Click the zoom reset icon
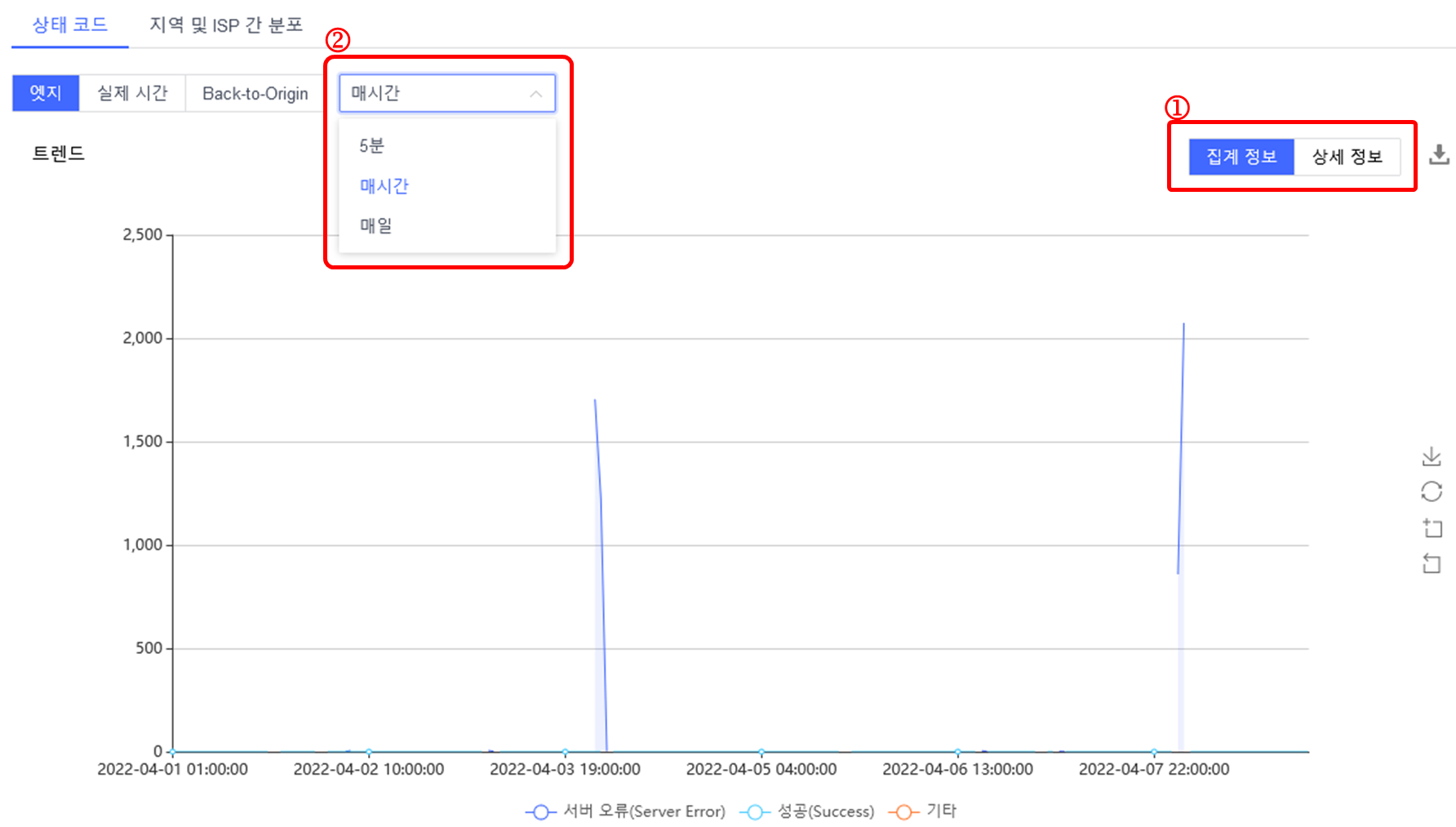1456x827 pixels. pyautogui.click(x=1432, y=563)
